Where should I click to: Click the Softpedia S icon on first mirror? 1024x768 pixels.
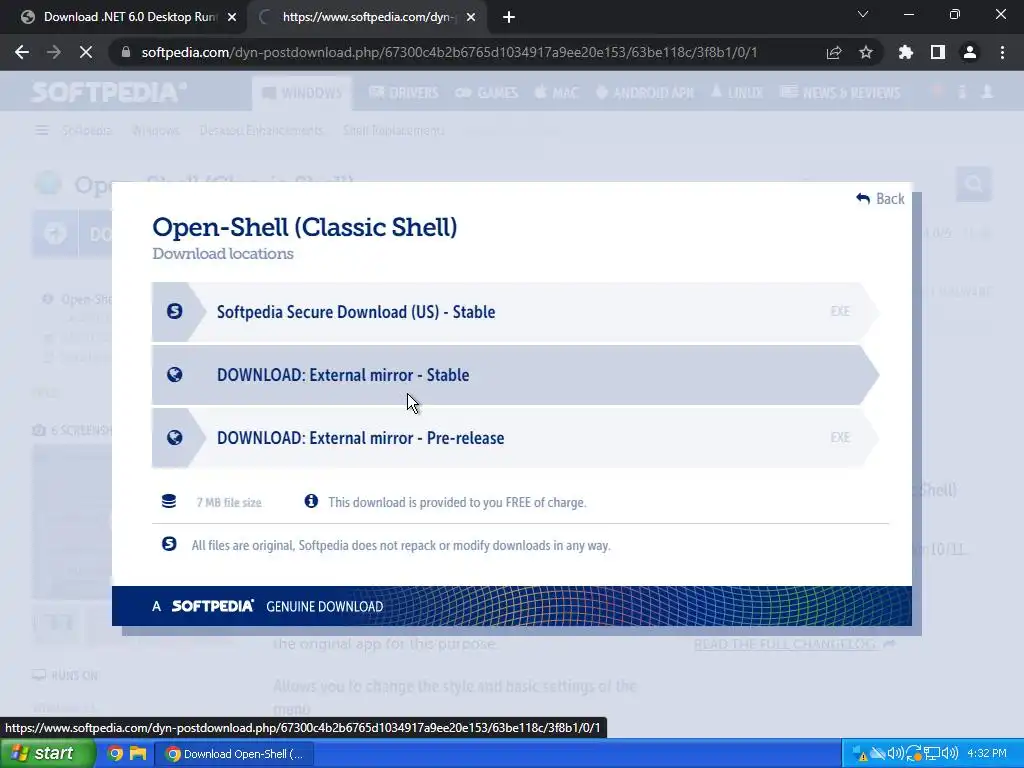click(x=174, y=311)
